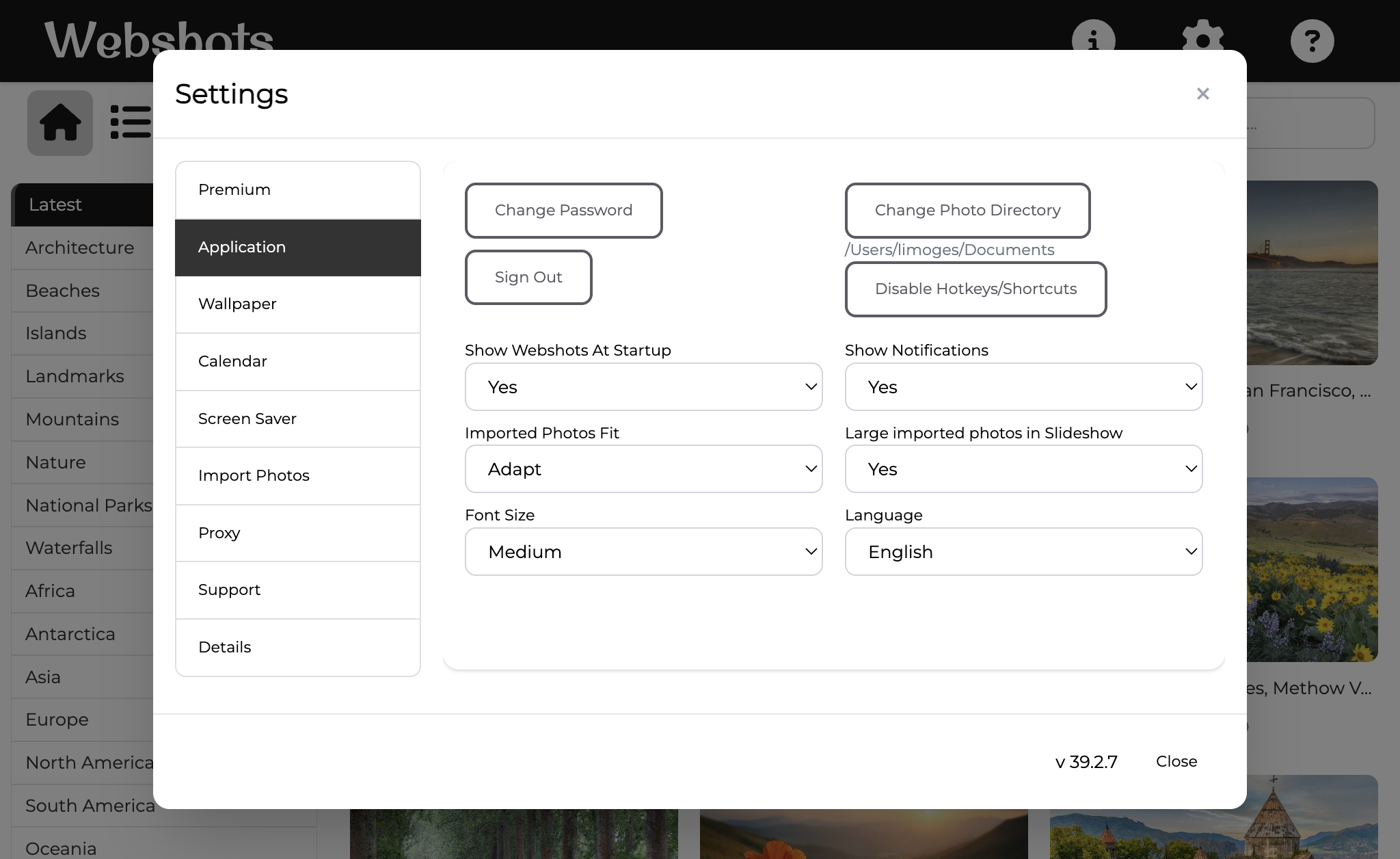The height and width of the screenshot is (859, 1400).
Task: Open the Asia category
Action: [82, 677]
